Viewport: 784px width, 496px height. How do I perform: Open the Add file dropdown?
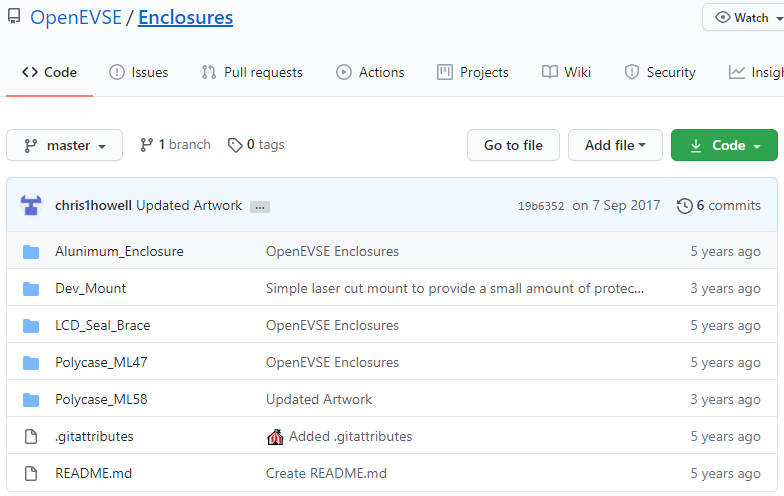615,145
